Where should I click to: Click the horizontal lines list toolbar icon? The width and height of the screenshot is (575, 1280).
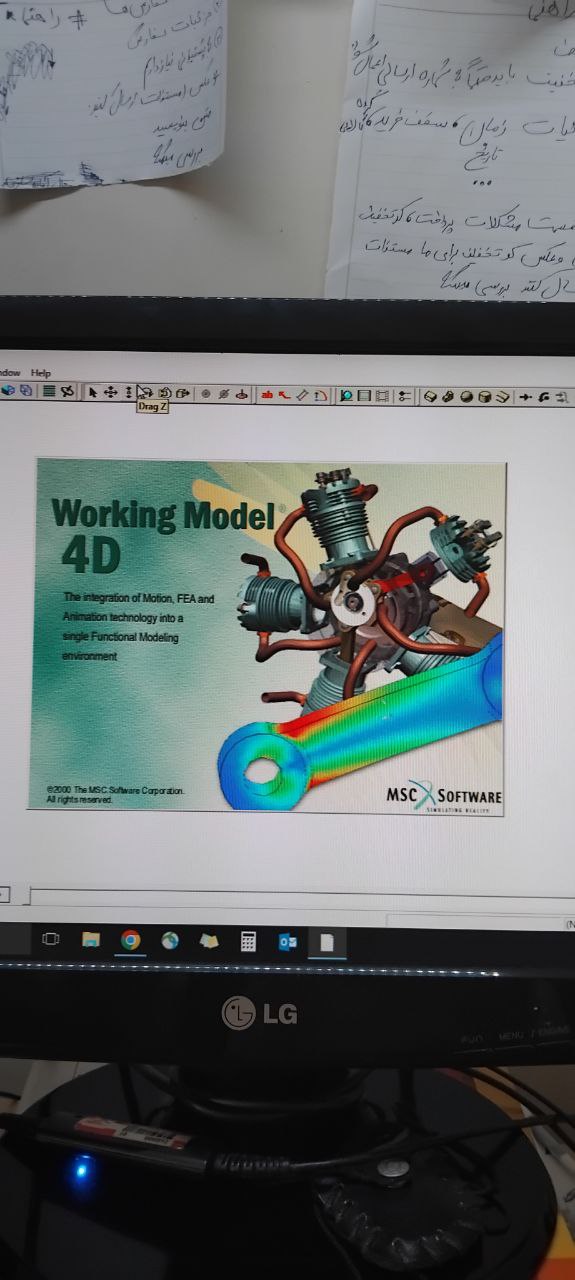[48, 393]
